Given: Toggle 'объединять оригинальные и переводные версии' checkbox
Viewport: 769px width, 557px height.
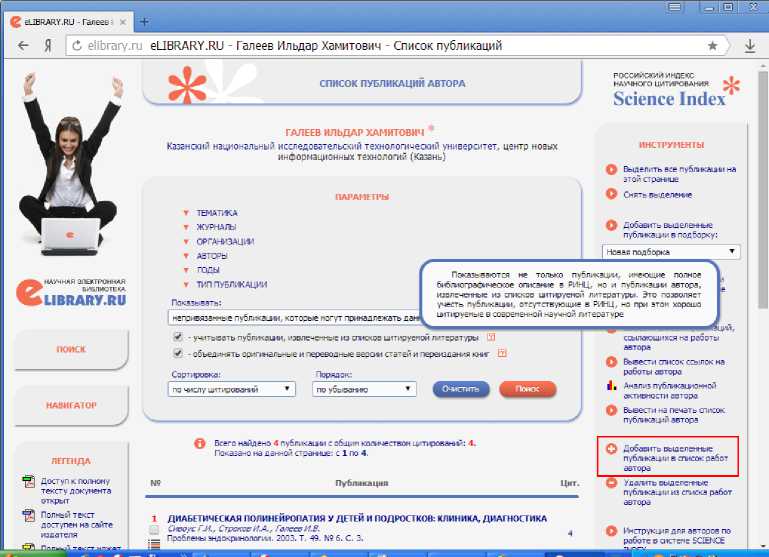Looking at the screenshot, I should tap(178, 353).
